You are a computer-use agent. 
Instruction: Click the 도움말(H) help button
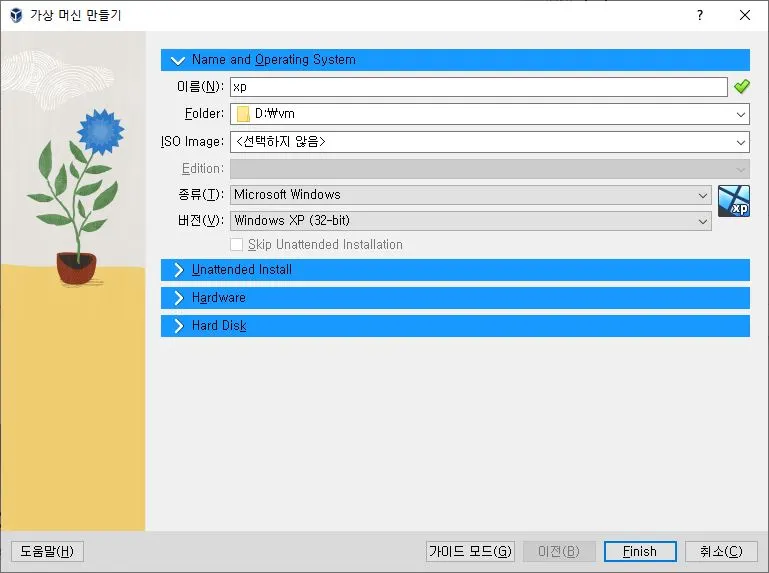click(x=47, y=551)
